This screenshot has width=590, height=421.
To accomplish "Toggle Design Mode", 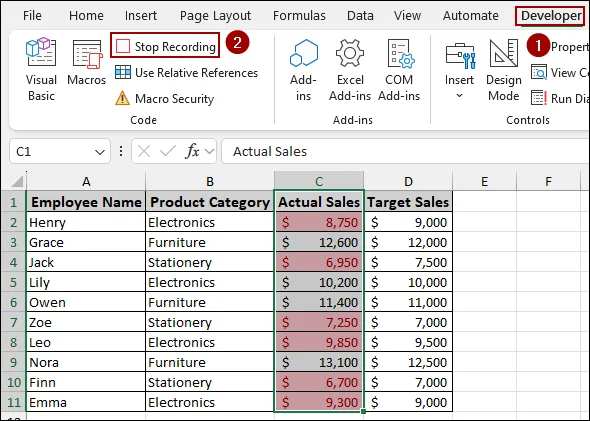I will [503, 70].
